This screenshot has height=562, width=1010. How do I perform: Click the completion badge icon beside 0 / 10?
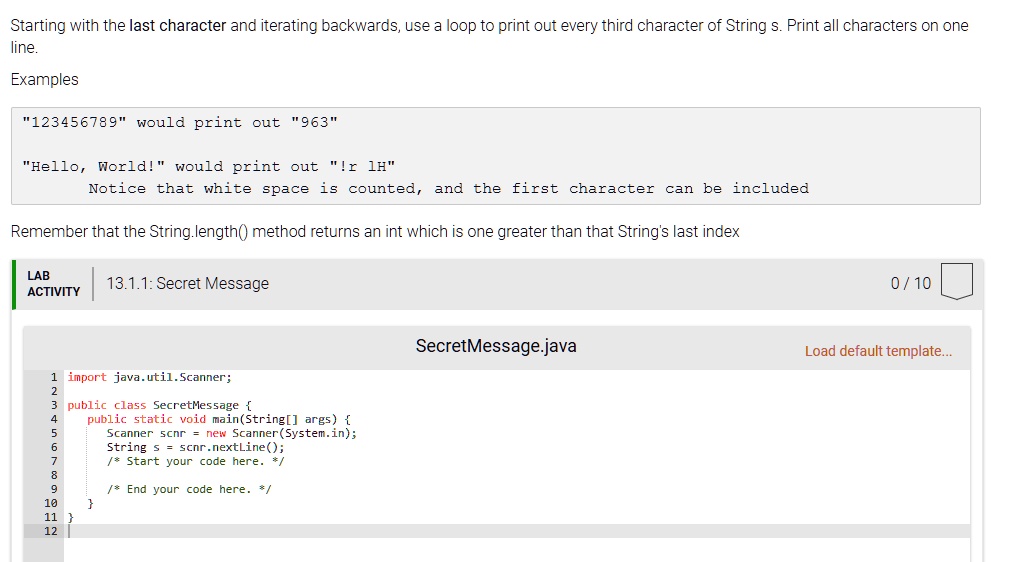(x=957, y=283)
